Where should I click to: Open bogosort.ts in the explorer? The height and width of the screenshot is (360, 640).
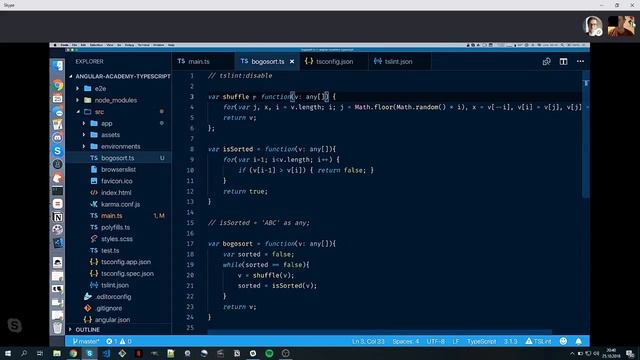click(118, 158)
